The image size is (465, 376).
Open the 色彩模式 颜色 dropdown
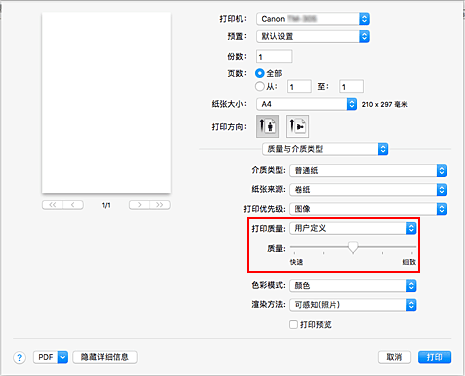pos(353,286)
